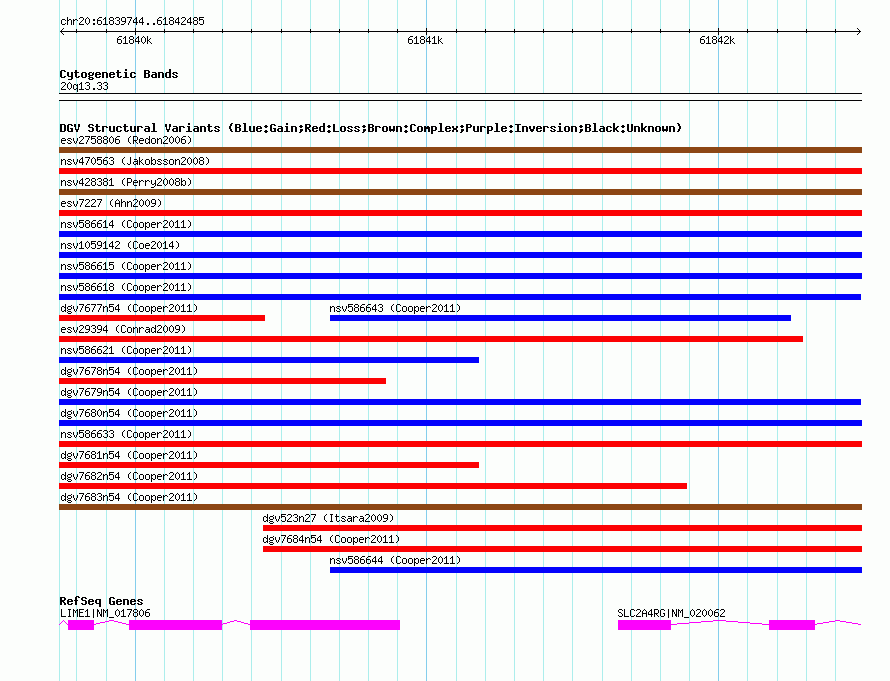Viewport: 890px width, 681px height.
Task: Click the nsv586621 (Cooper2011) label
Action: pyautogui.click(x=126, y=350)
